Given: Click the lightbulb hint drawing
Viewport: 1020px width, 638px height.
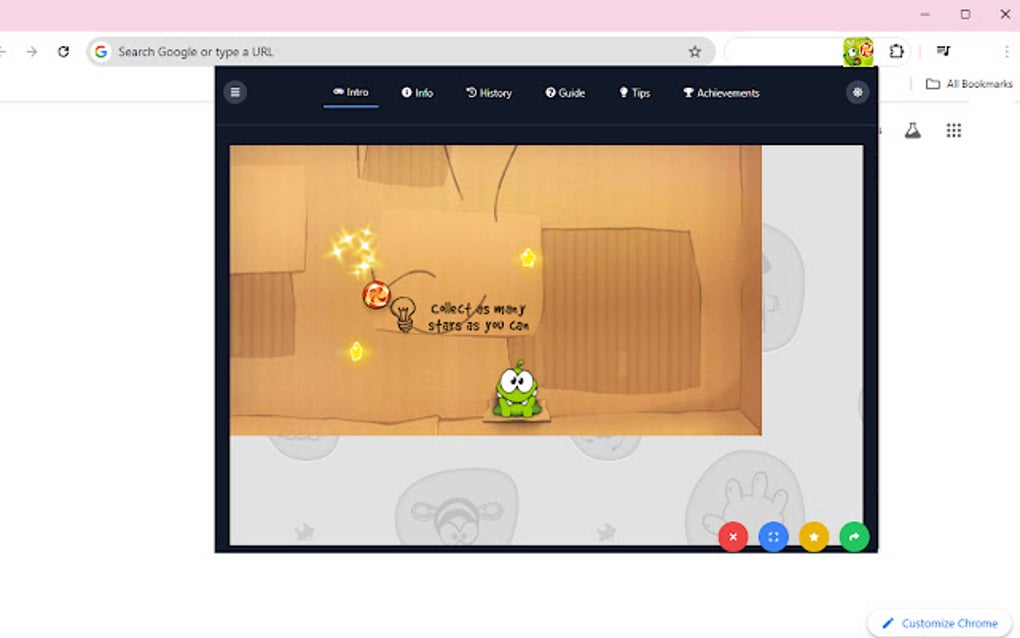Looking at the screenshot, I should pos(403,314).
